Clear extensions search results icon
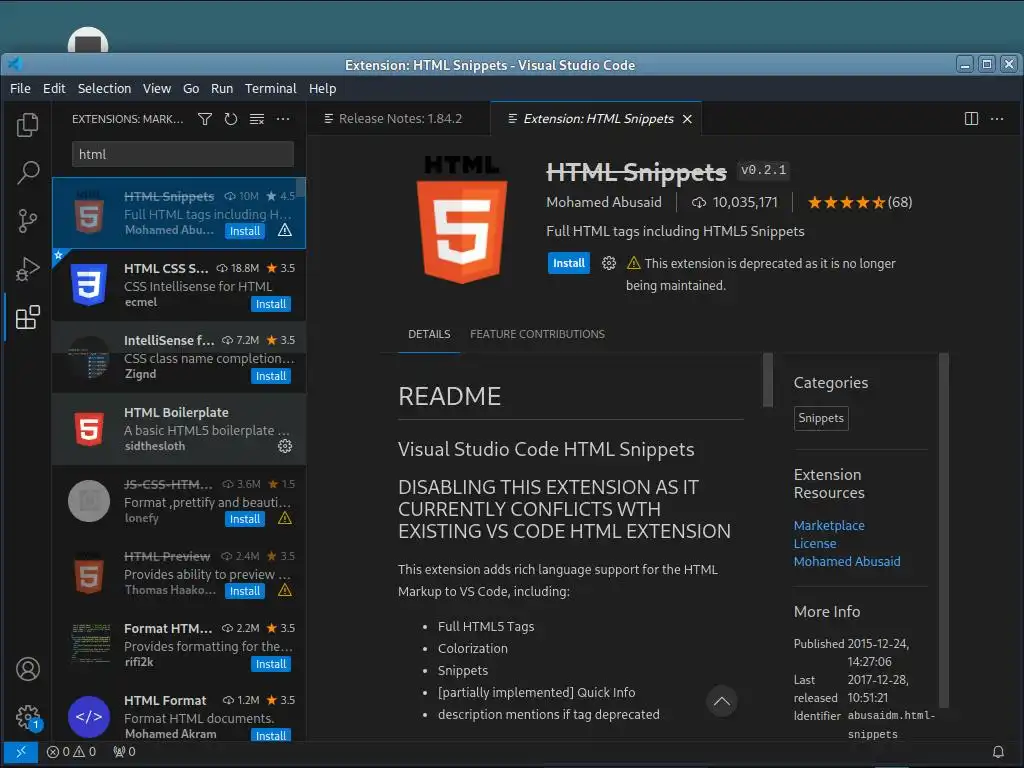The height and width of the screenshot is (768, 1024). (257, 119)
